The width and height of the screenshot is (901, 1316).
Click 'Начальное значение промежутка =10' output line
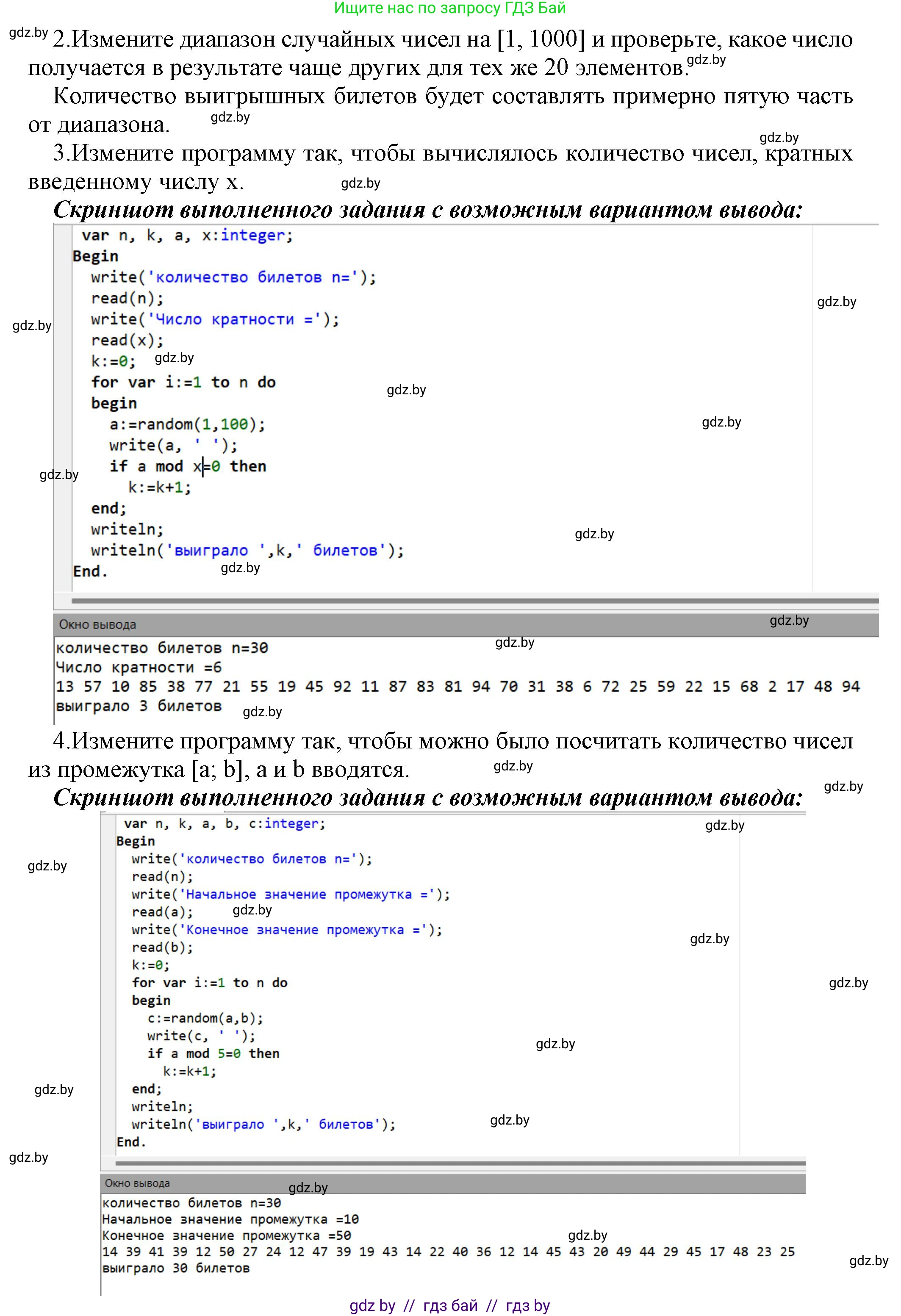(230, 1219)
